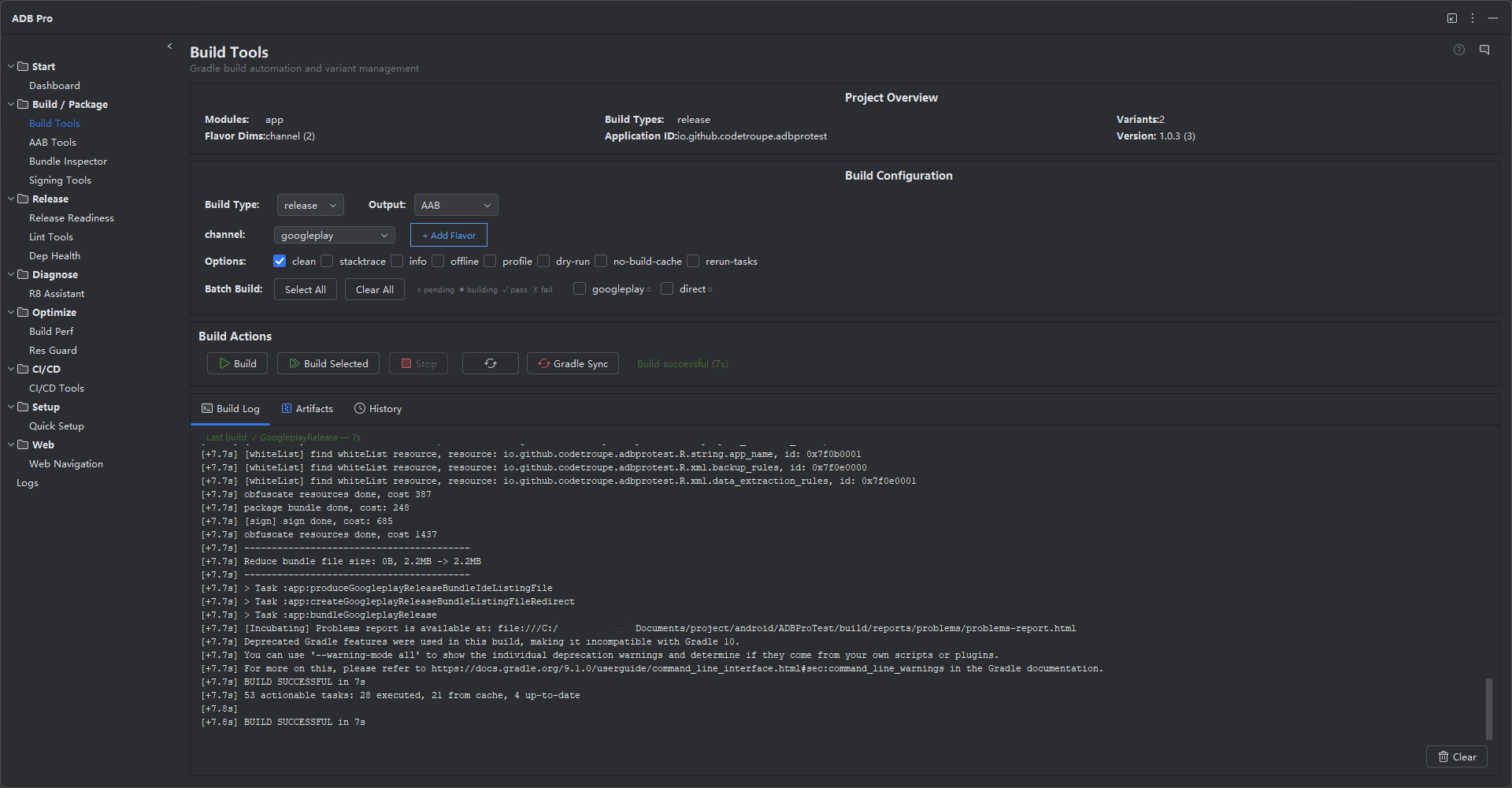Viewport: 1512px width, 788px height.
Task: Enable the offline option checkbox
Action: click(438, 261)
